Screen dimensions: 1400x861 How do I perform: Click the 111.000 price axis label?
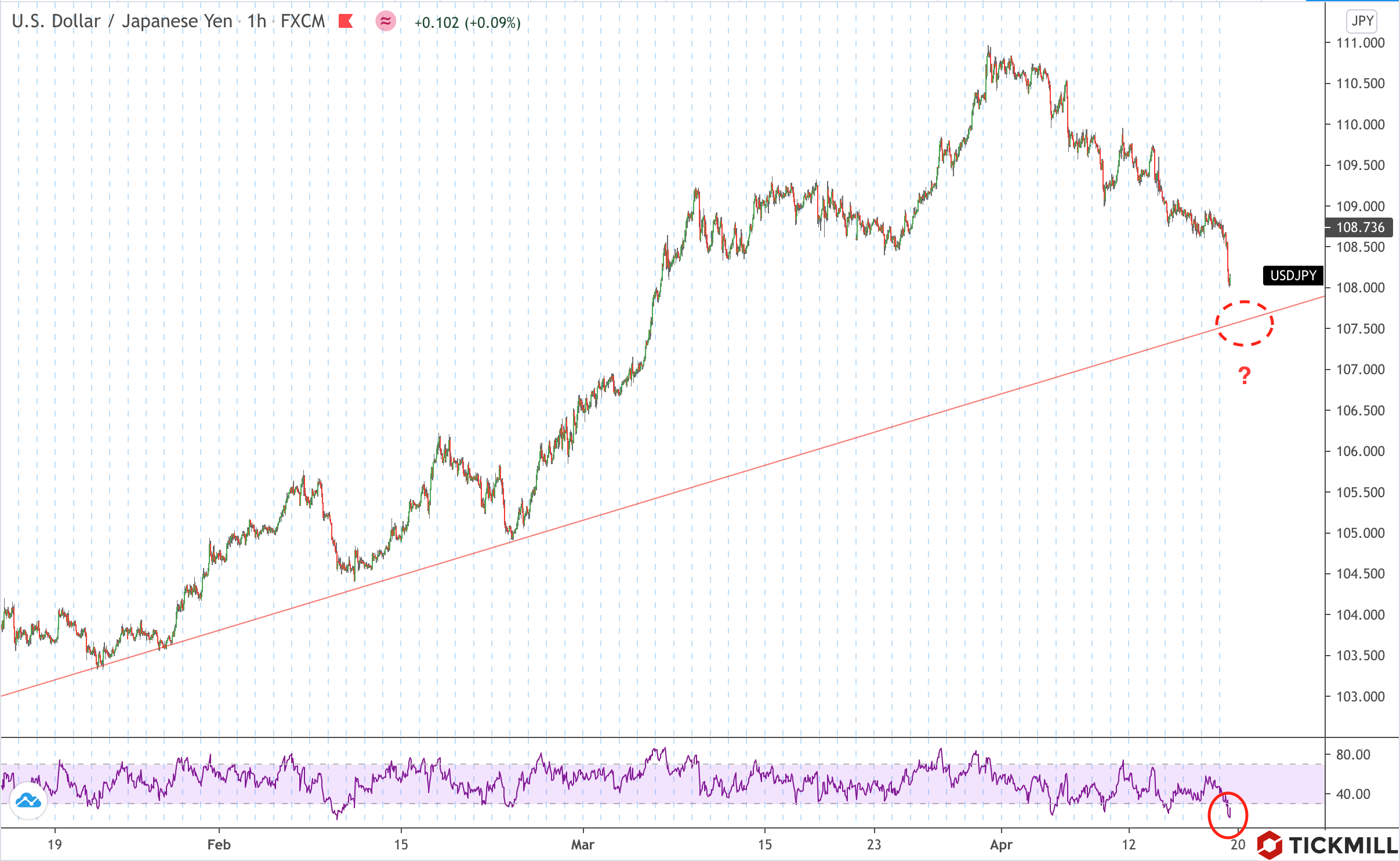[x=1360, y=43]
